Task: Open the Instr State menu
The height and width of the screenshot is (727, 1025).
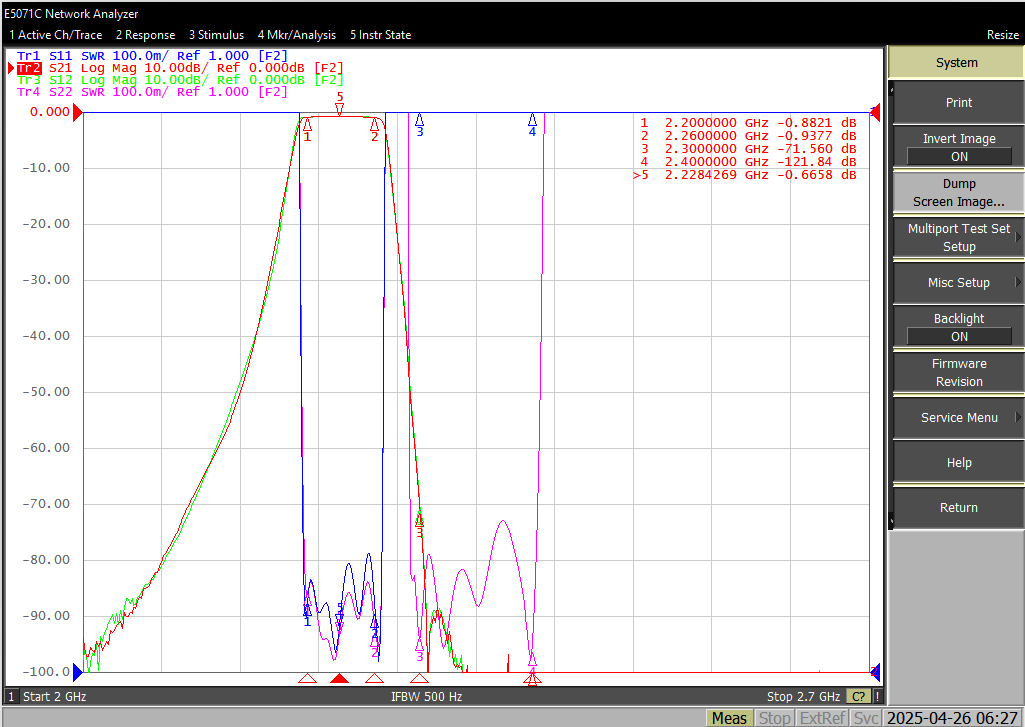Action: 380,35
